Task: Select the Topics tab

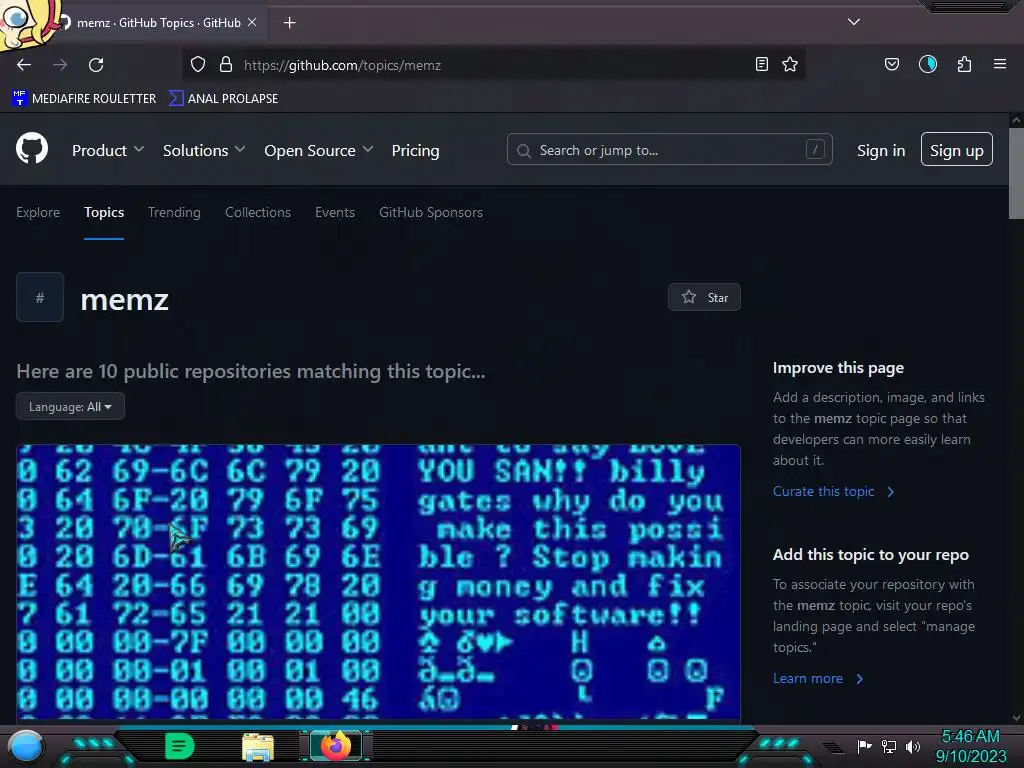Action: [x=104, y=212]
